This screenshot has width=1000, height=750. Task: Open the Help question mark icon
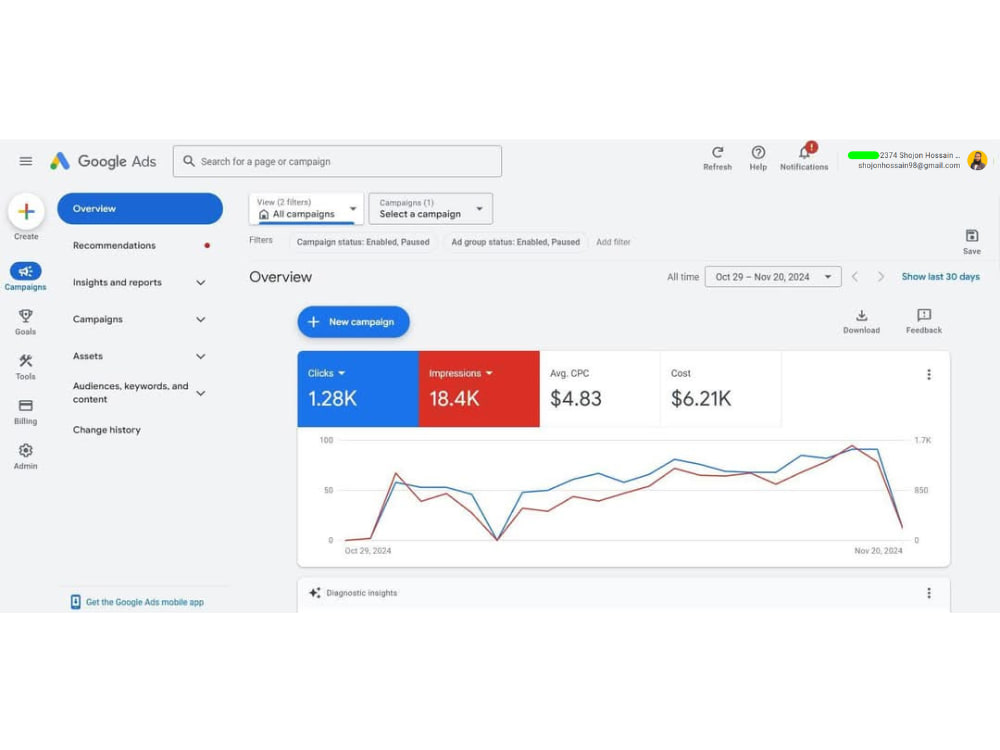758,152
